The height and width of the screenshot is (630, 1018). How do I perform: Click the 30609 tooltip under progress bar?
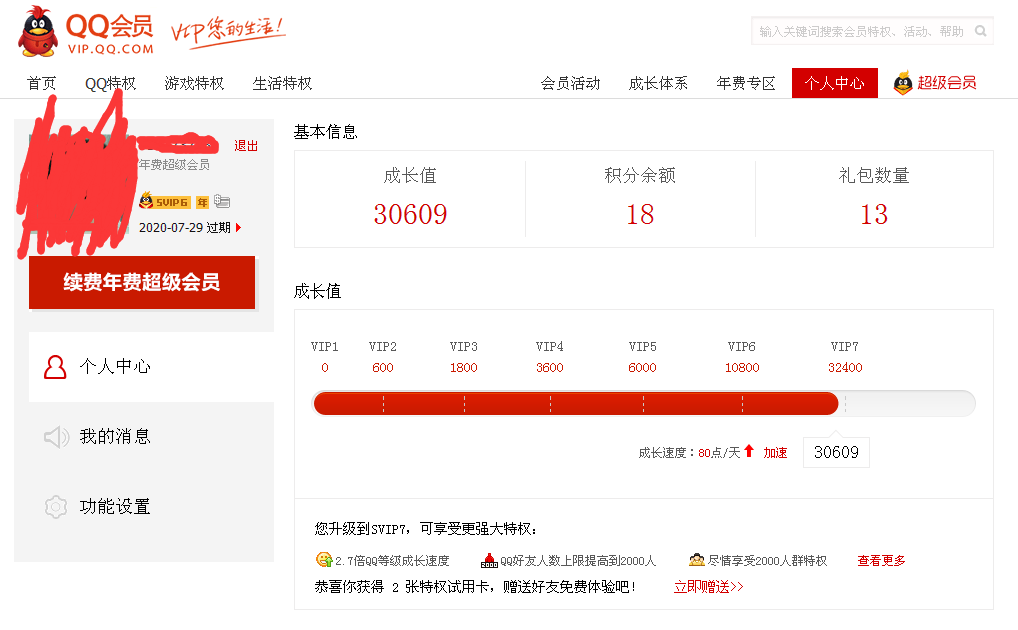pyautogui.click(x=836, y=452)
